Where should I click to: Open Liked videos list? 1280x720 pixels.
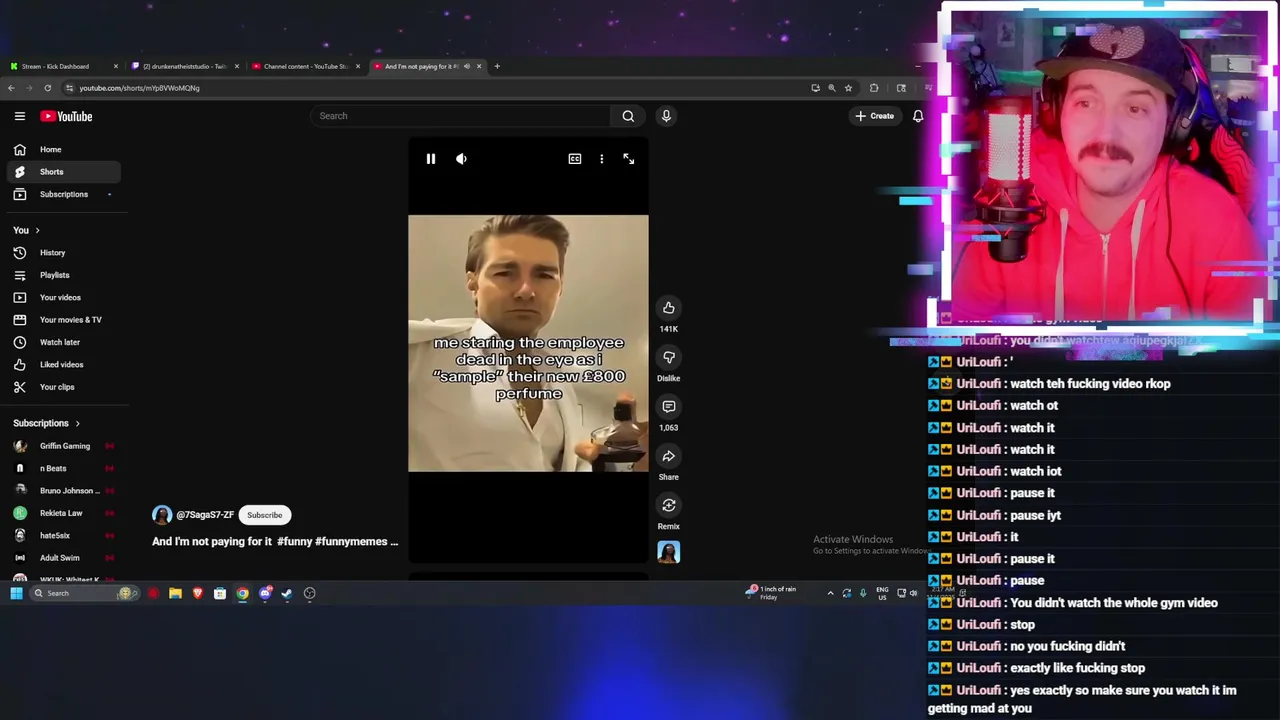click(64, 364)
